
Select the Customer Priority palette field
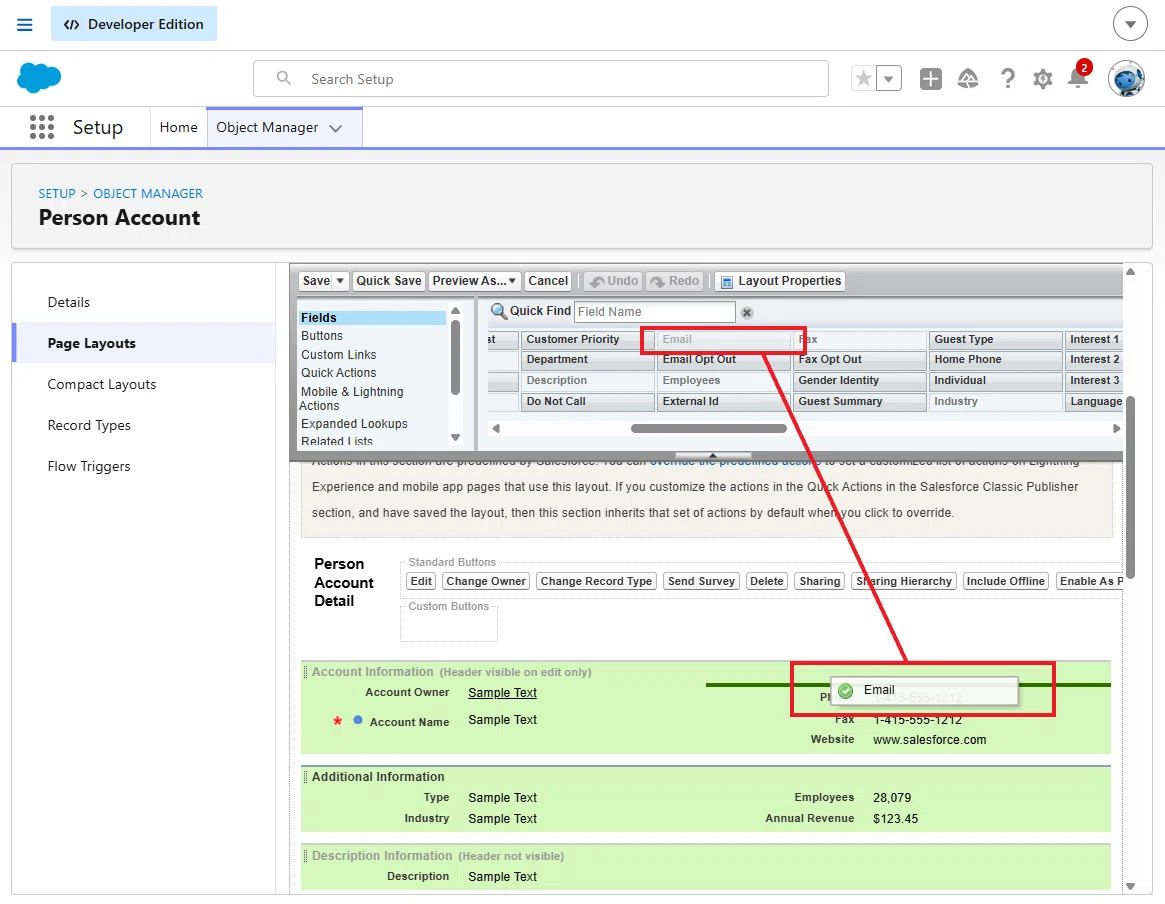tap(588, 339)
